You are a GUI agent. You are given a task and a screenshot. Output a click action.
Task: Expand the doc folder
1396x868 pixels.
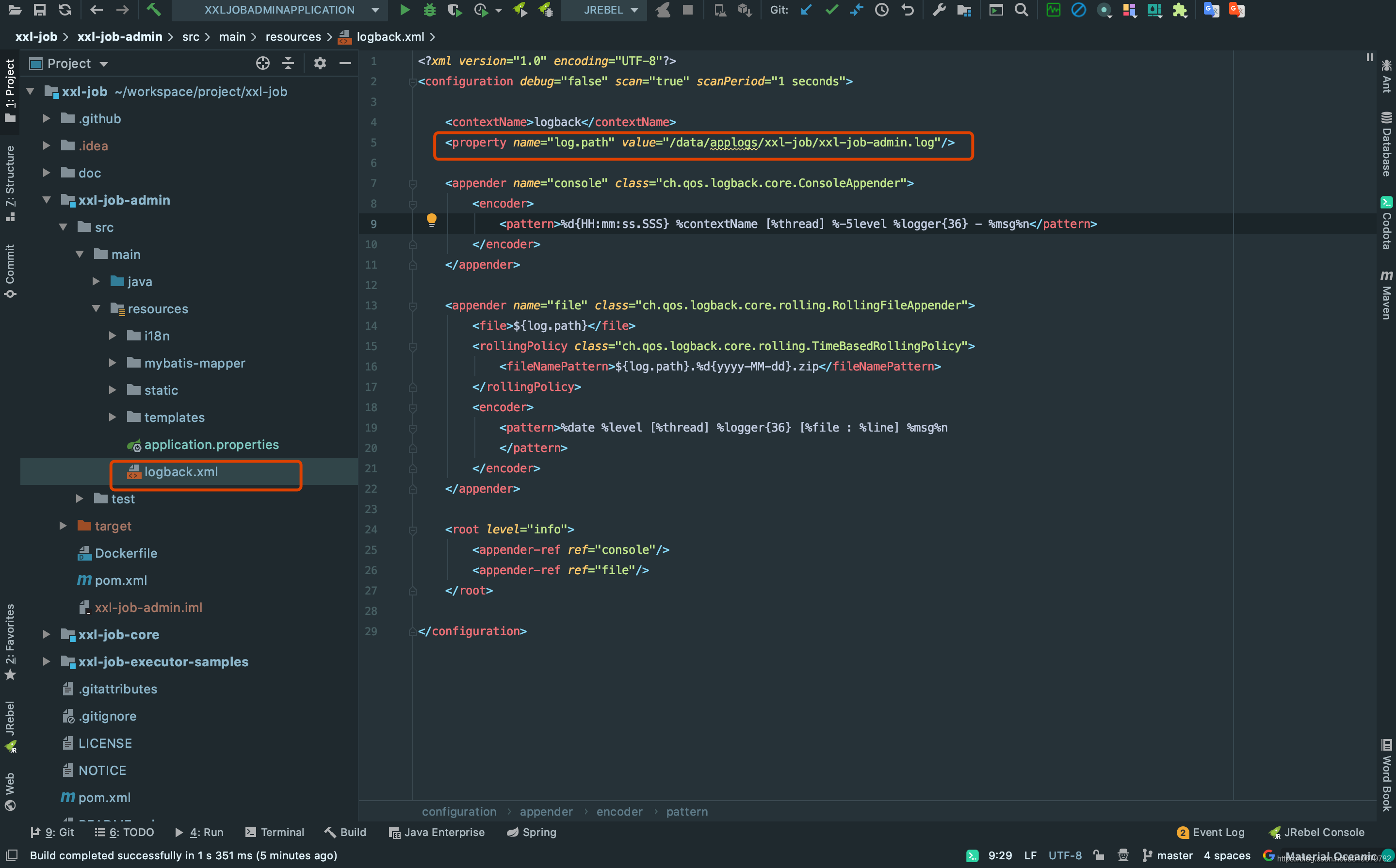pos(47,172)
